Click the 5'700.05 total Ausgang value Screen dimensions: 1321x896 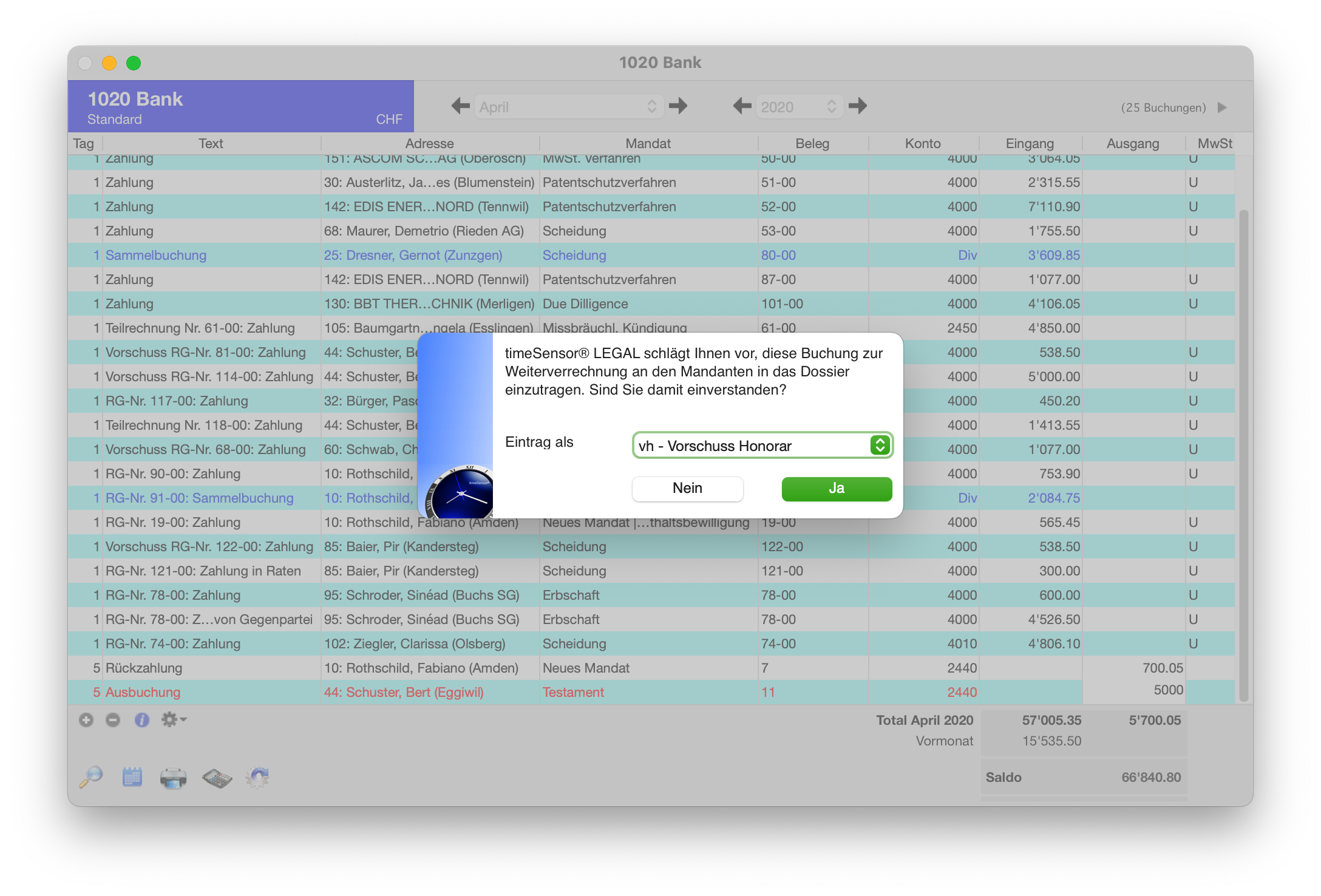1155,720
